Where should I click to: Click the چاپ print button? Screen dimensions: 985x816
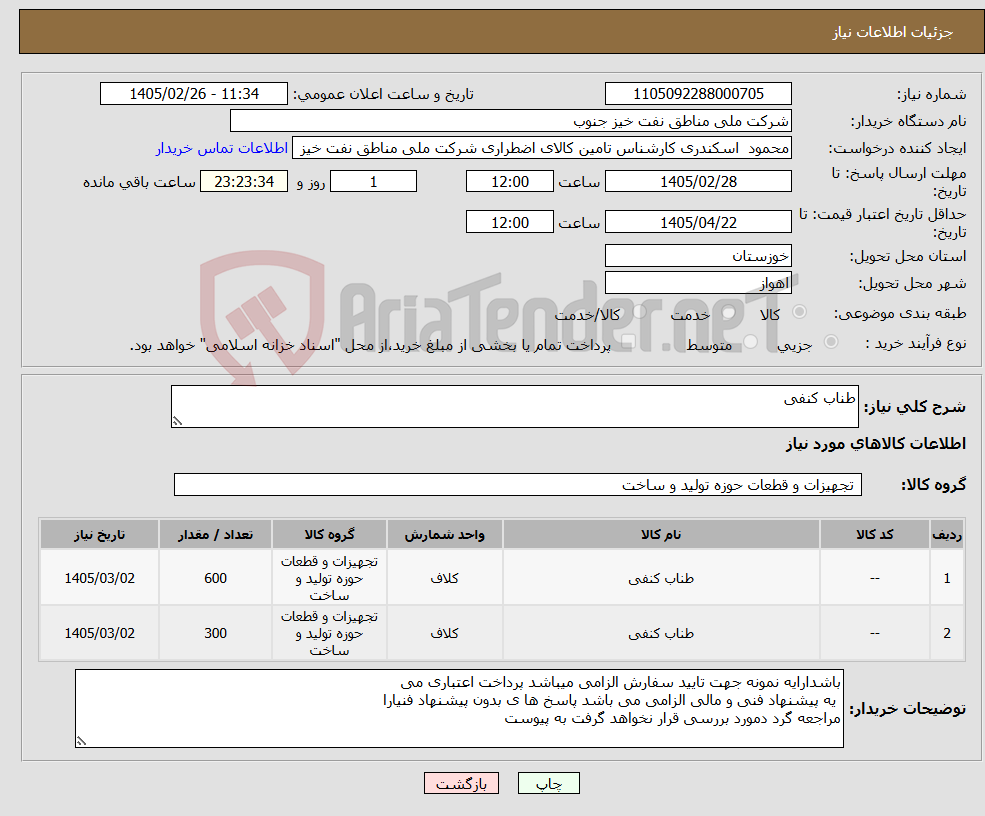[548, 783]
